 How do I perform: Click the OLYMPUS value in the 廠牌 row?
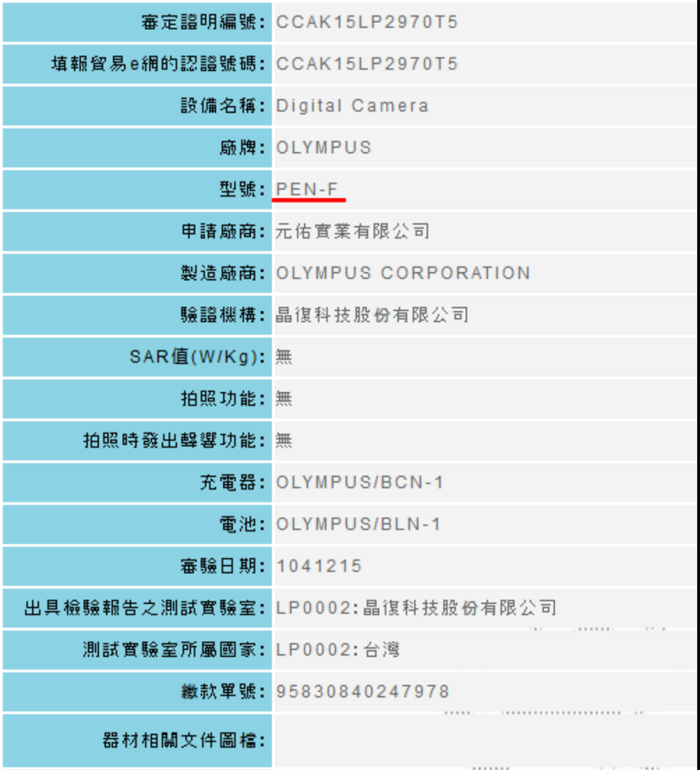click(323, 147)
